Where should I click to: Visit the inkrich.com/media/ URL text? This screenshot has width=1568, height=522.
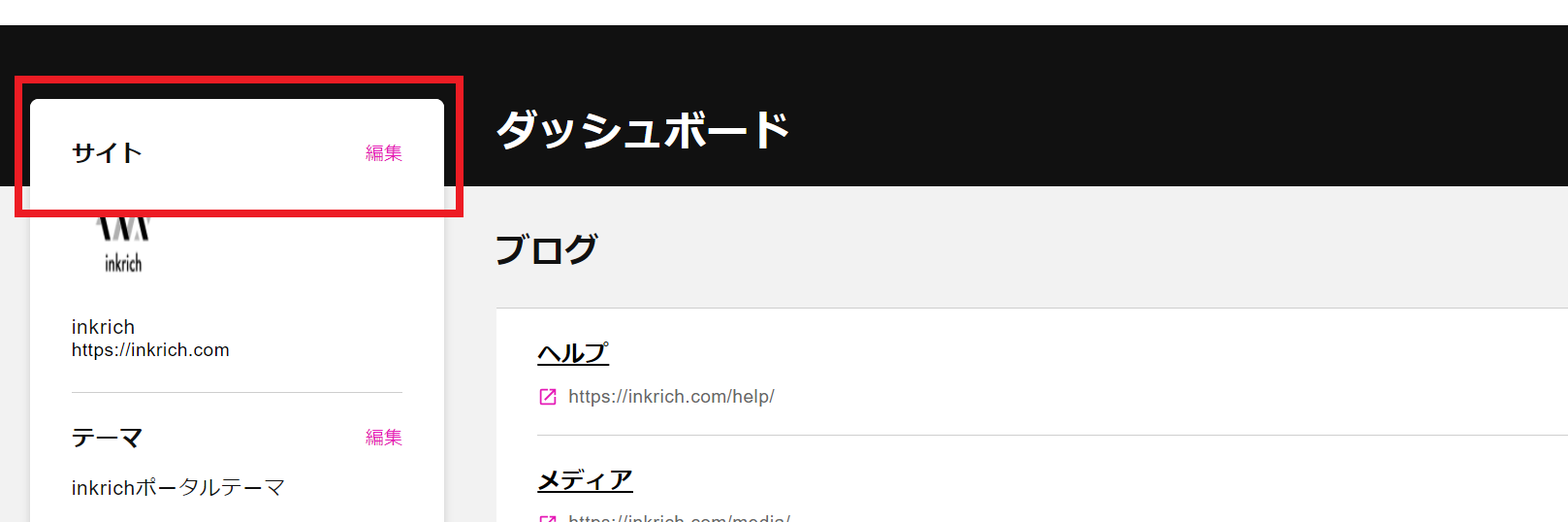[x=679, y=518]
